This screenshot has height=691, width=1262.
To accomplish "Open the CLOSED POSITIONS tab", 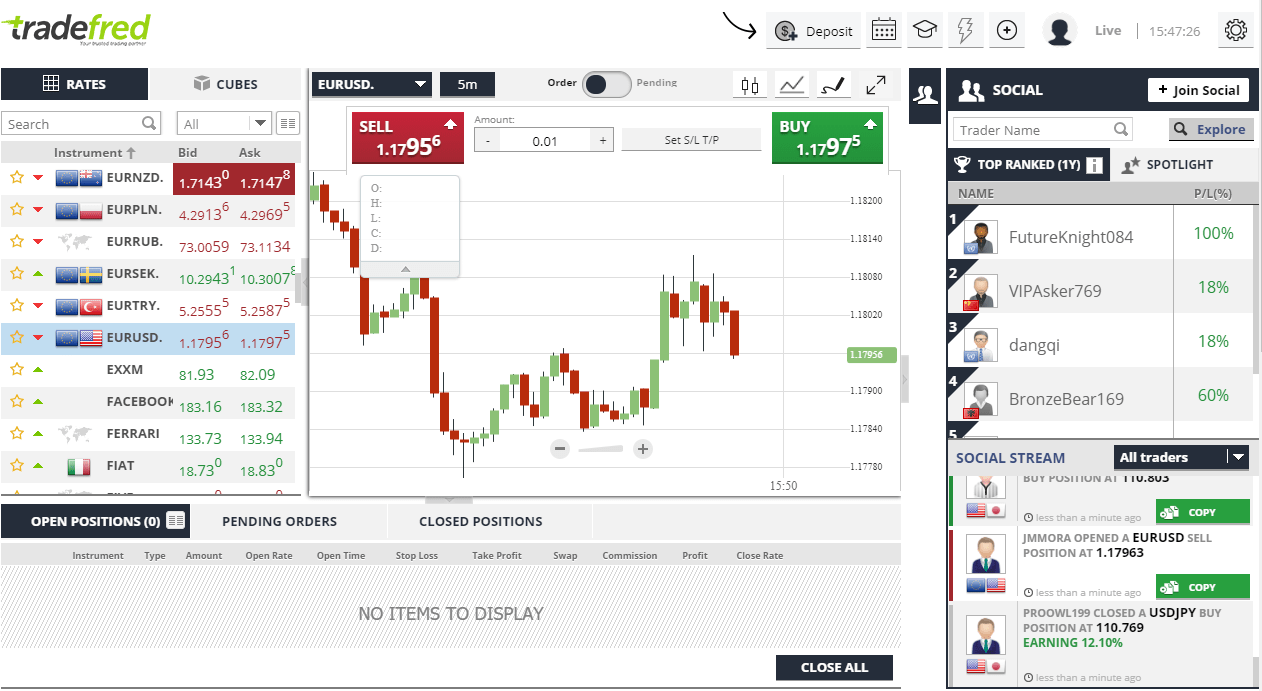I will [481, 521].
